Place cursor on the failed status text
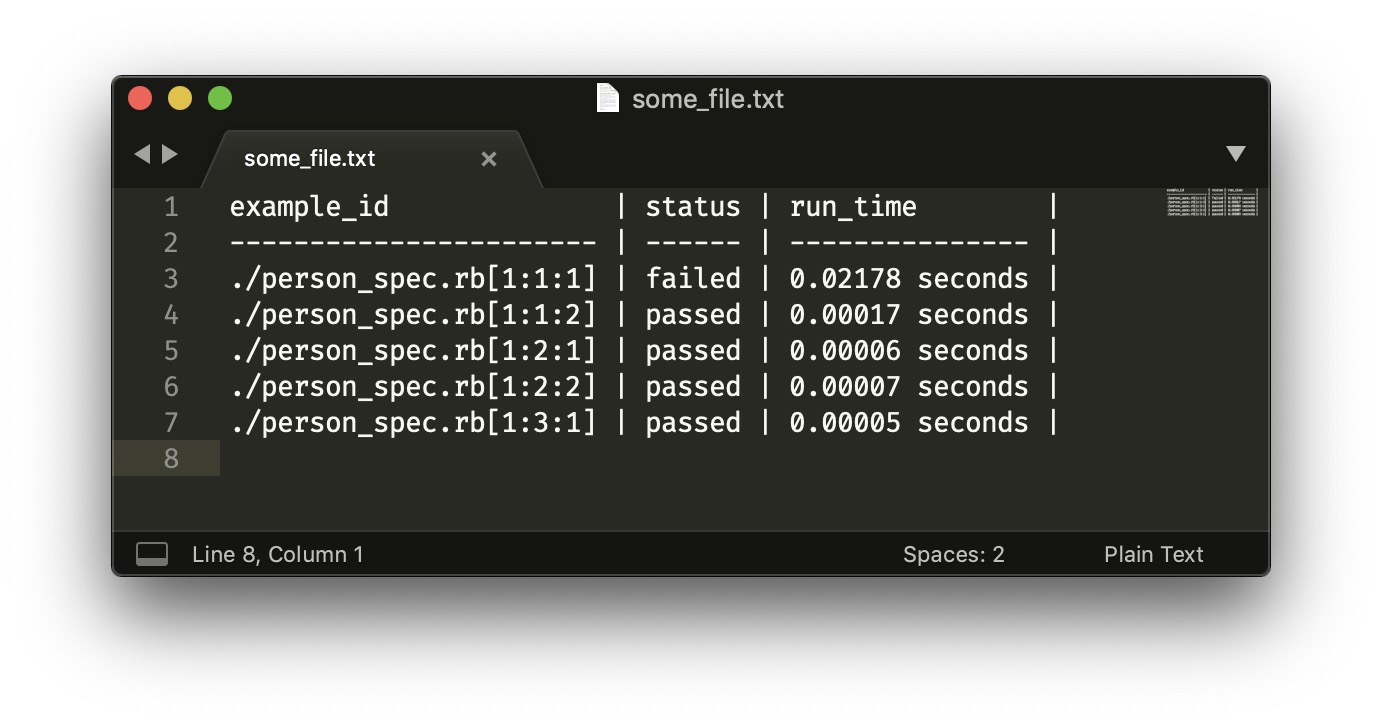This screenshot has width=1382, height=724. (x=692, y=279)
